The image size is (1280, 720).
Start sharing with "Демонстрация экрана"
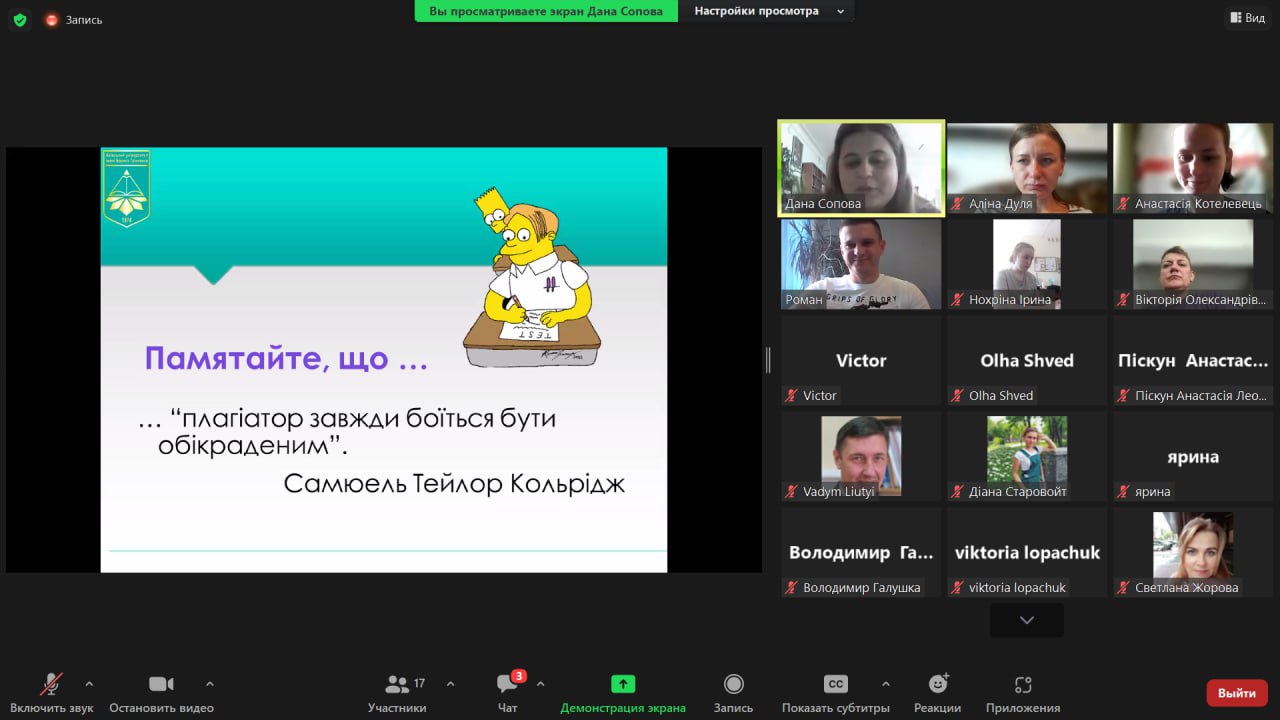pos(623,693)
